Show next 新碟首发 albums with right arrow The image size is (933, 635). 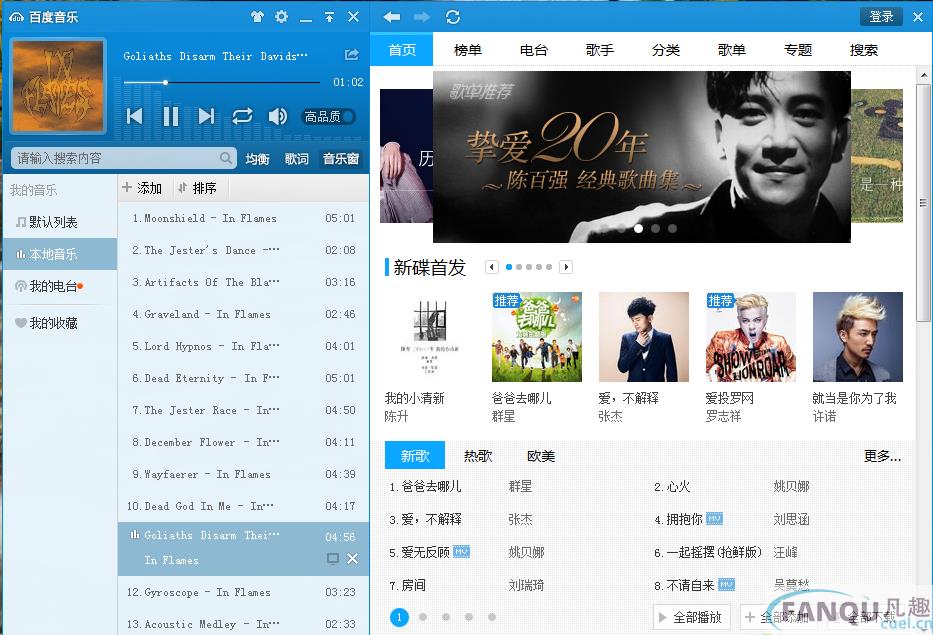pyautogui.click(x=566, y=267)
